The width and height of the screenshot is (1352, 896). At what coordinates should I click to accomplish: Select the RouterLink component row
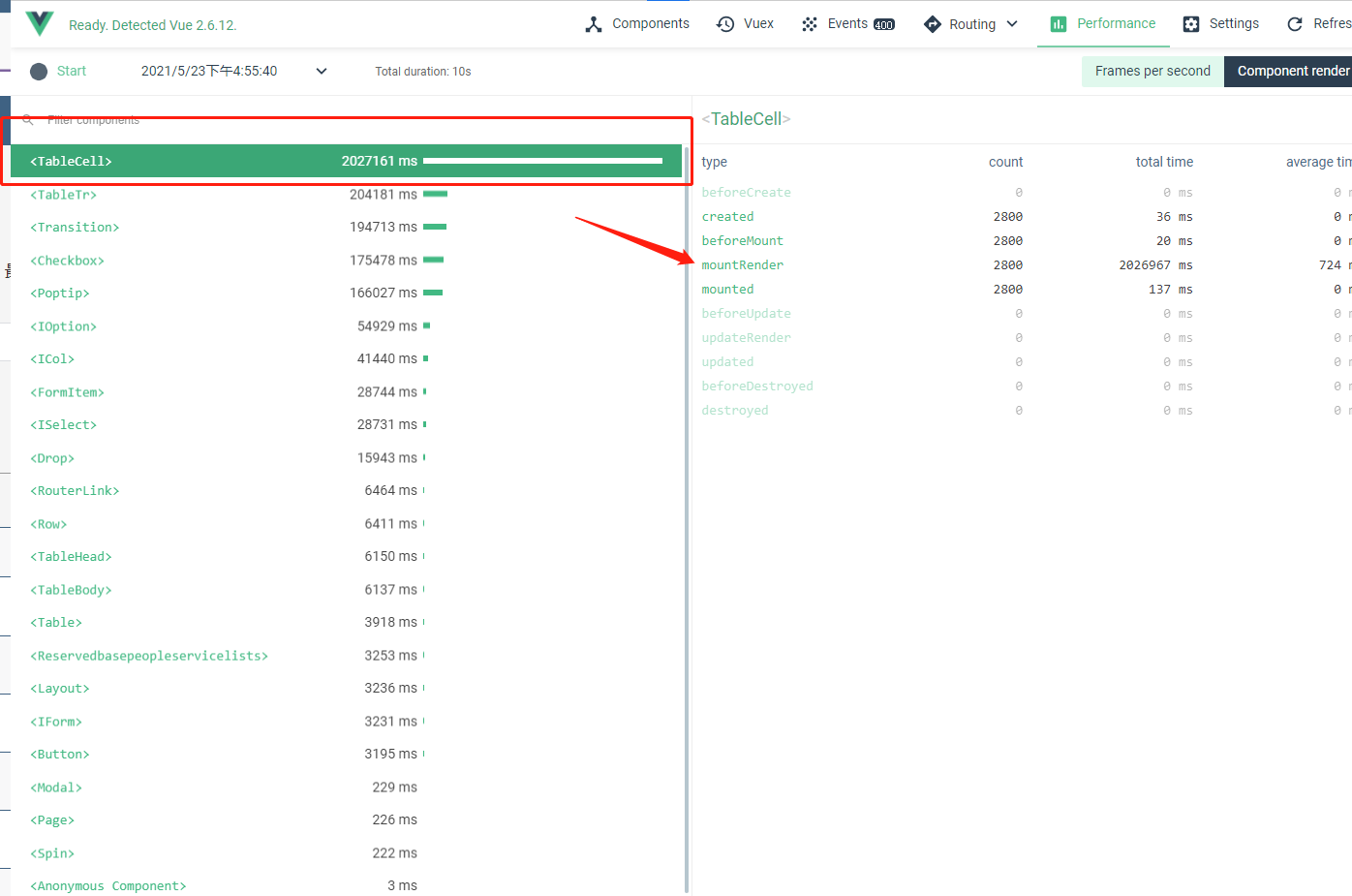pos(346,491)
